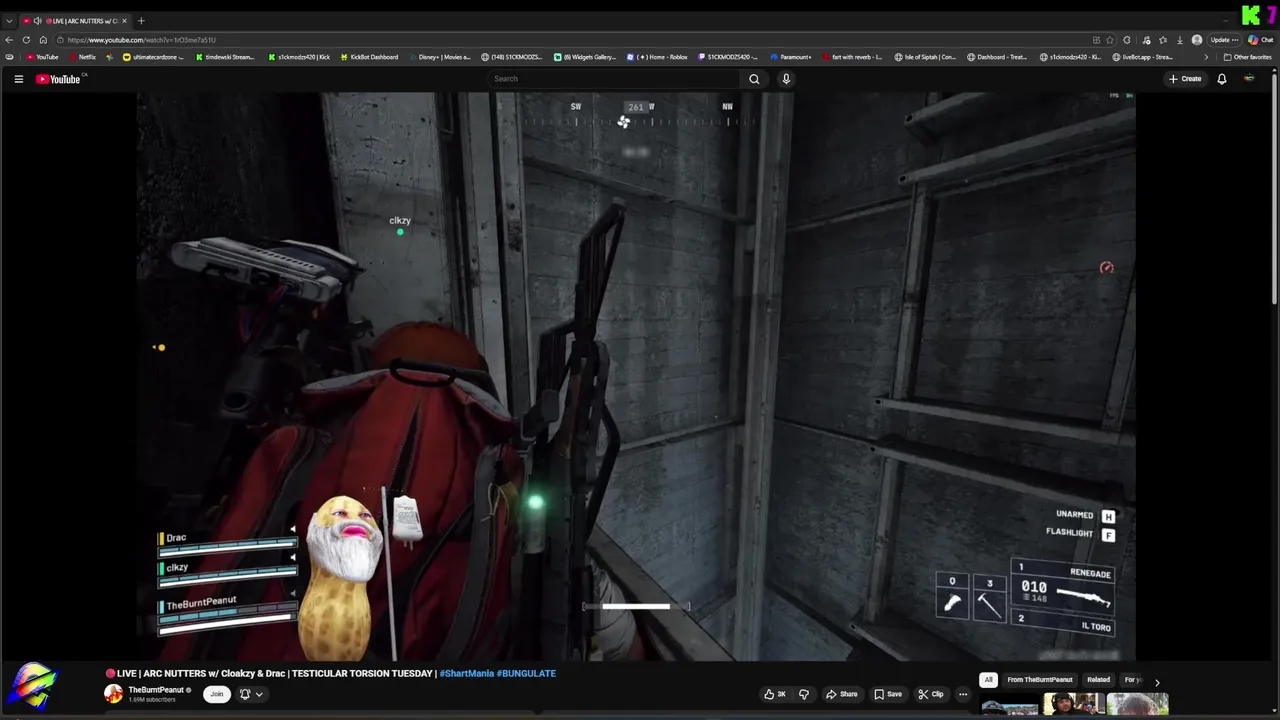Select the All filter chip
This screenshot has width=1280, height=720.
point(988,680)
